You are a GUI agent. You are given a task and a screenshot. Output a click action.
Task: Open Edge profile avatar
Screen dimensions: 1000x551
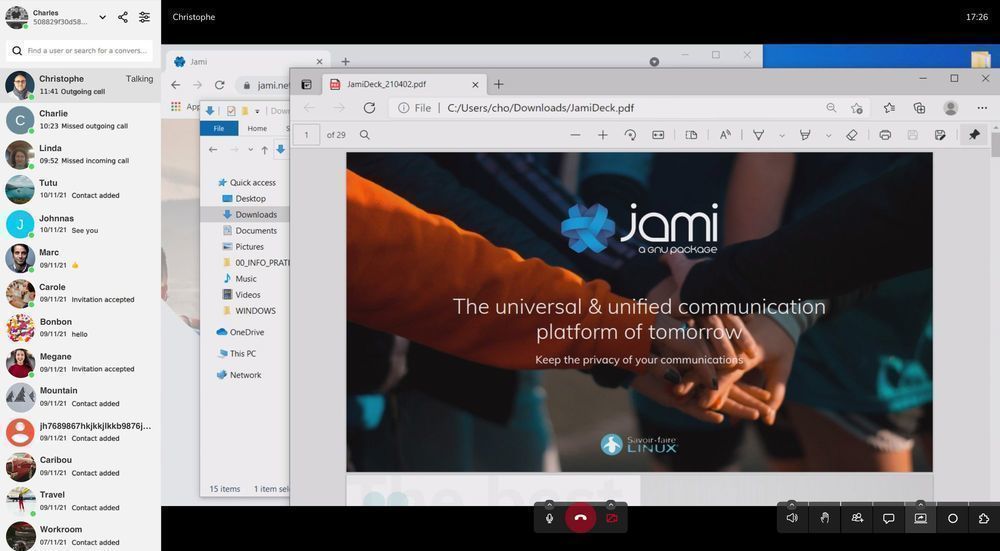[951, 108]
